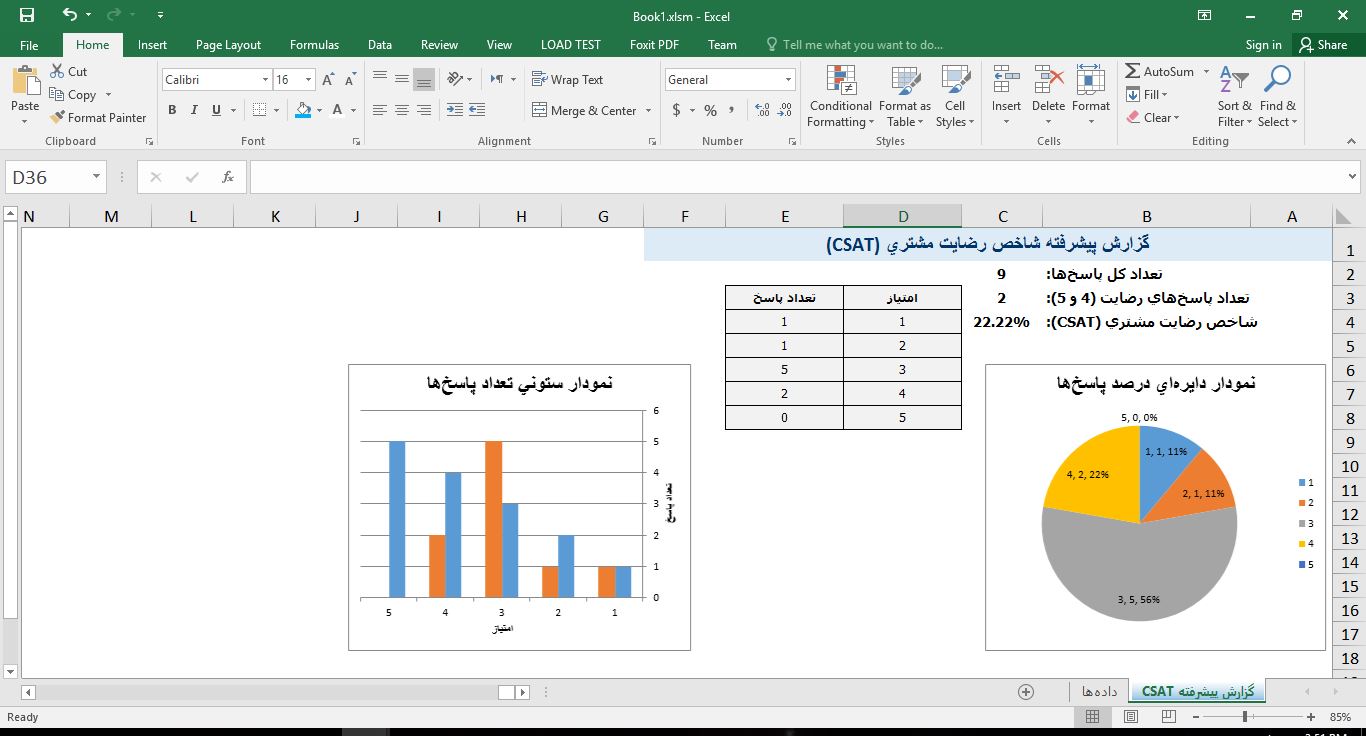
Task: Decrease indent in cell
Action: [455, 110]
